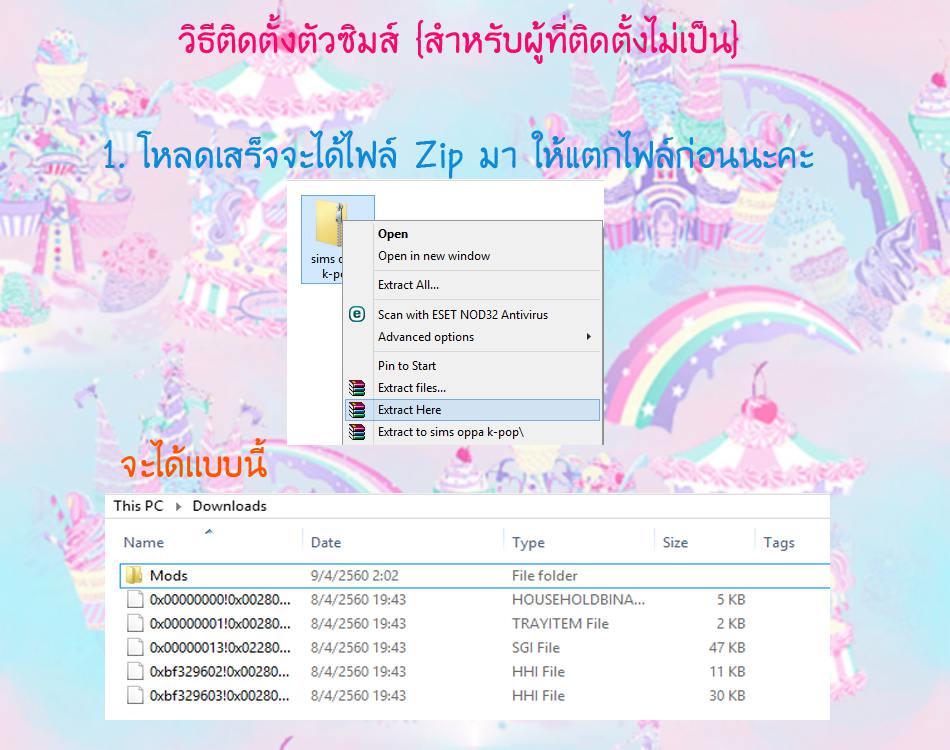Click file icon of 0x00000013!0x02280 row

[135, 648]
